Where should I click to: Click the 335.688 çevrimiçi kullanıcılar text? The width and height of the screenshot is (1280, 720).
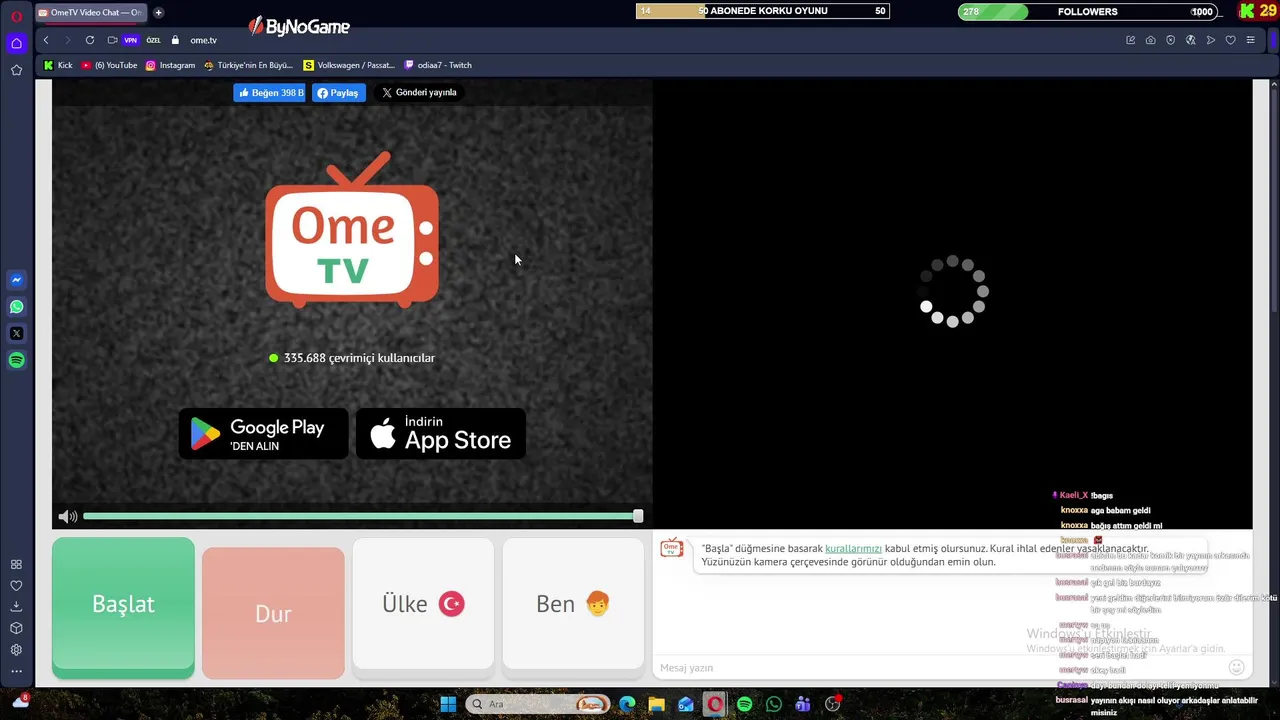click(x=359, y=358)
